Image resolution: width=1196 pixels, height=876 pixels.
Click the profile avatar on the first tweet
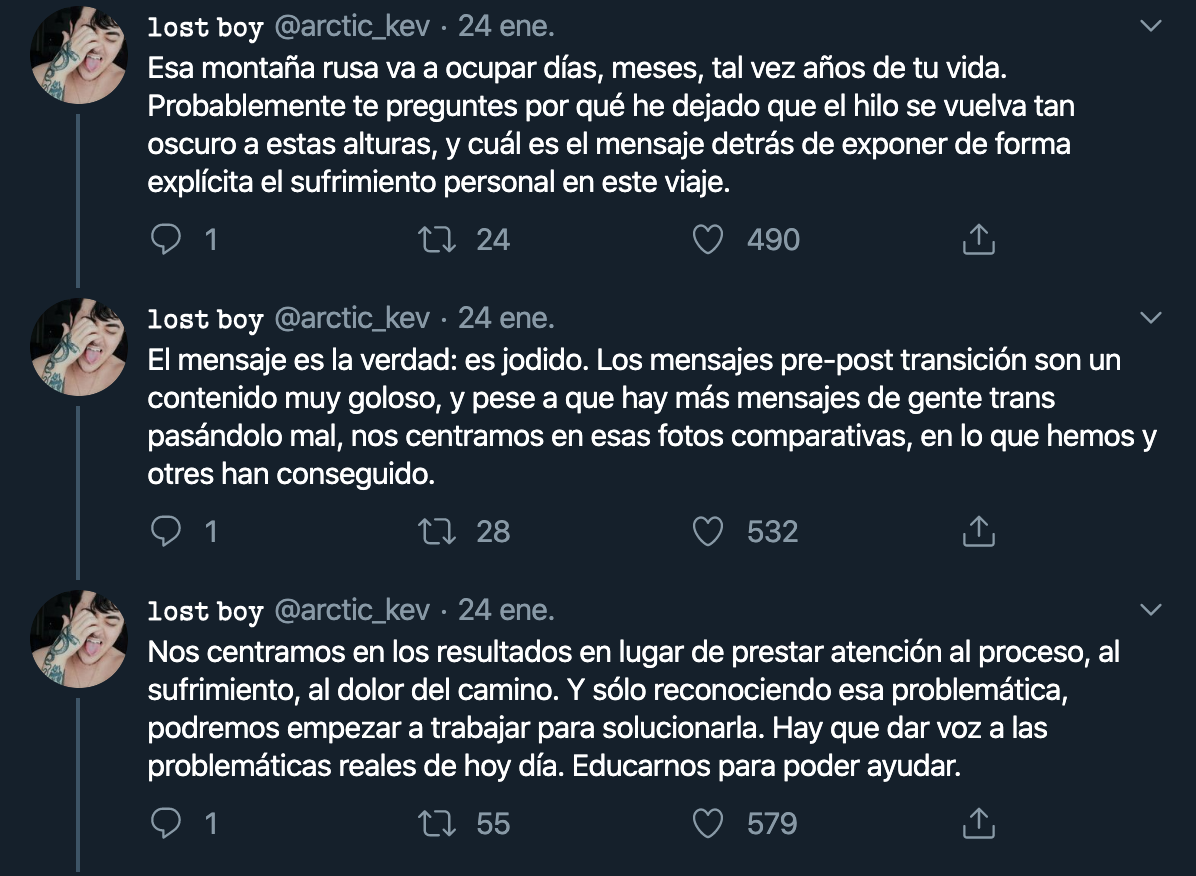(79, 55)
